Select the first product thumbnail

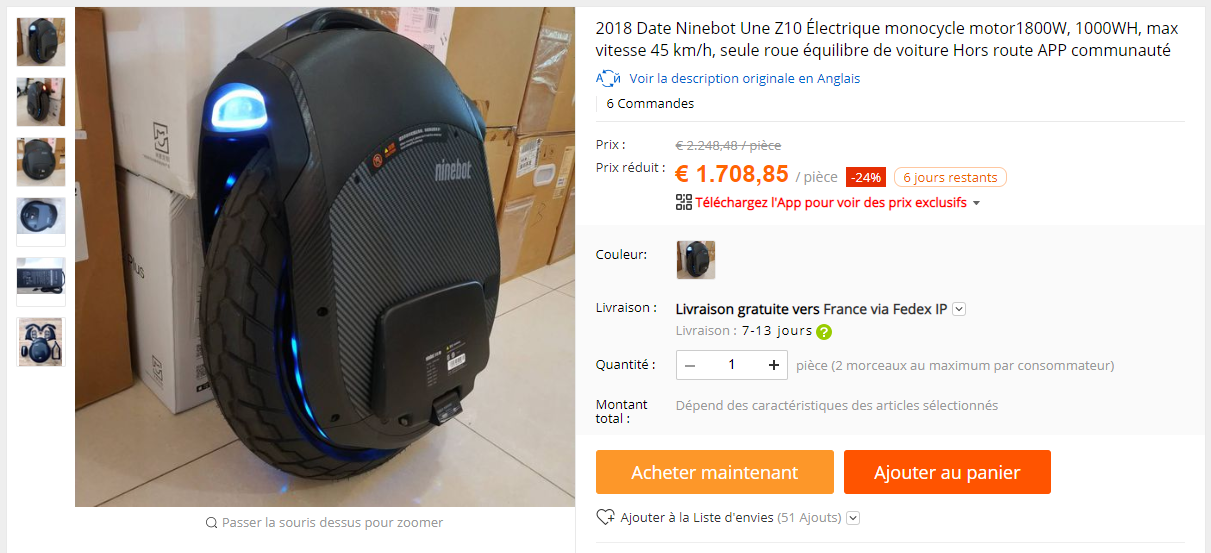(x=41, y=42)
